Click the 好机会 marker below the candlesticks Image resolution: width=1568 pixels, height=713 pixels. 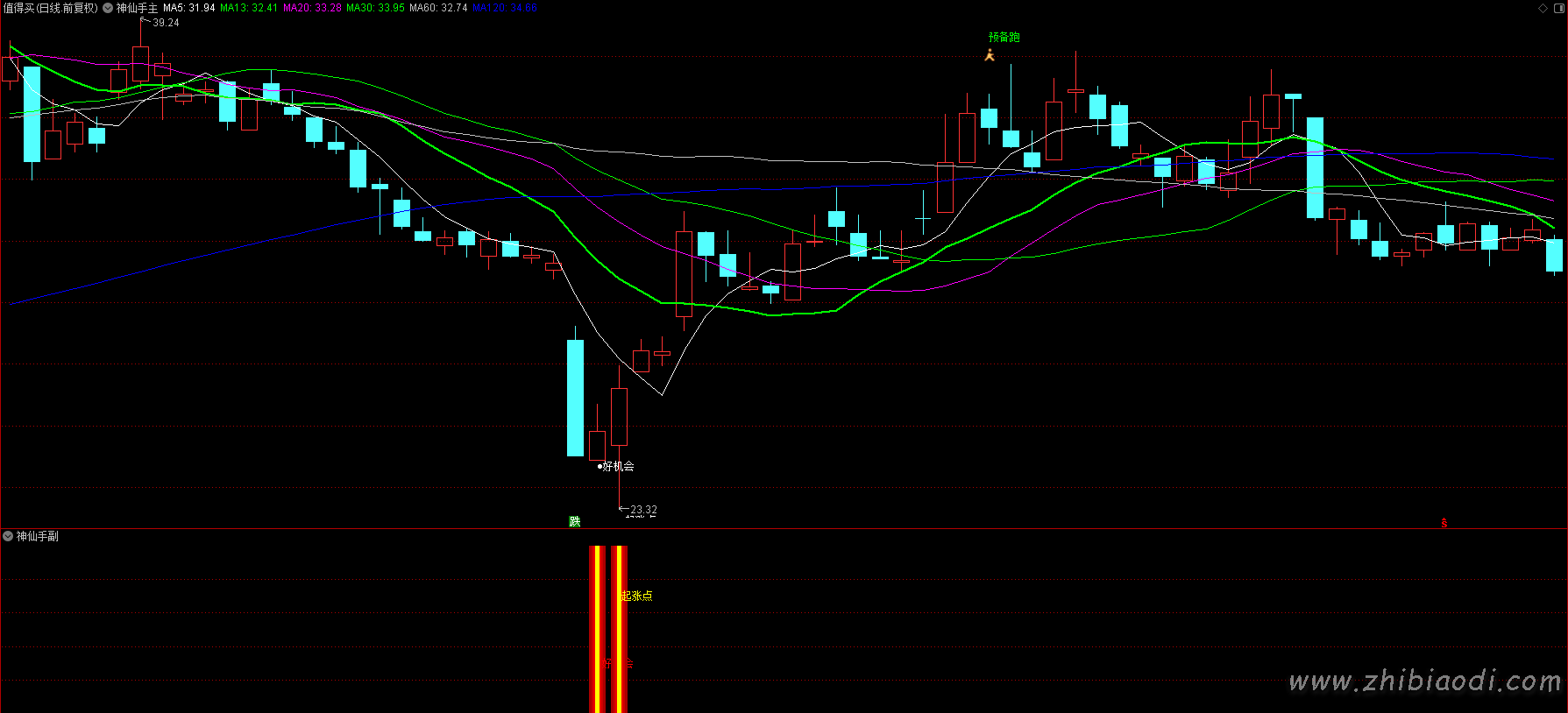point(617,466)
